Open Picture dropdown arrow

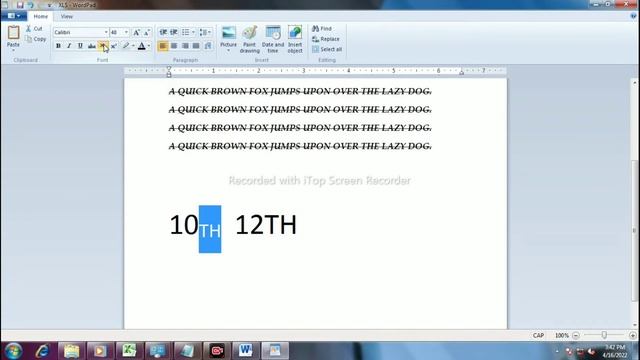click(x=229, y=51)
